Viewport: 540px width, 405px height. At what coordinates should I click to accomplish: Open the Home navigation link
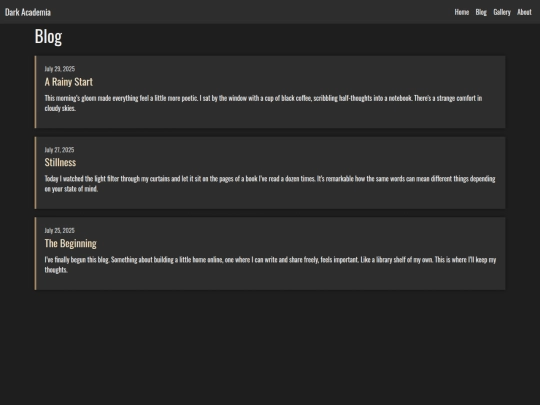click(x=461, y=12)
